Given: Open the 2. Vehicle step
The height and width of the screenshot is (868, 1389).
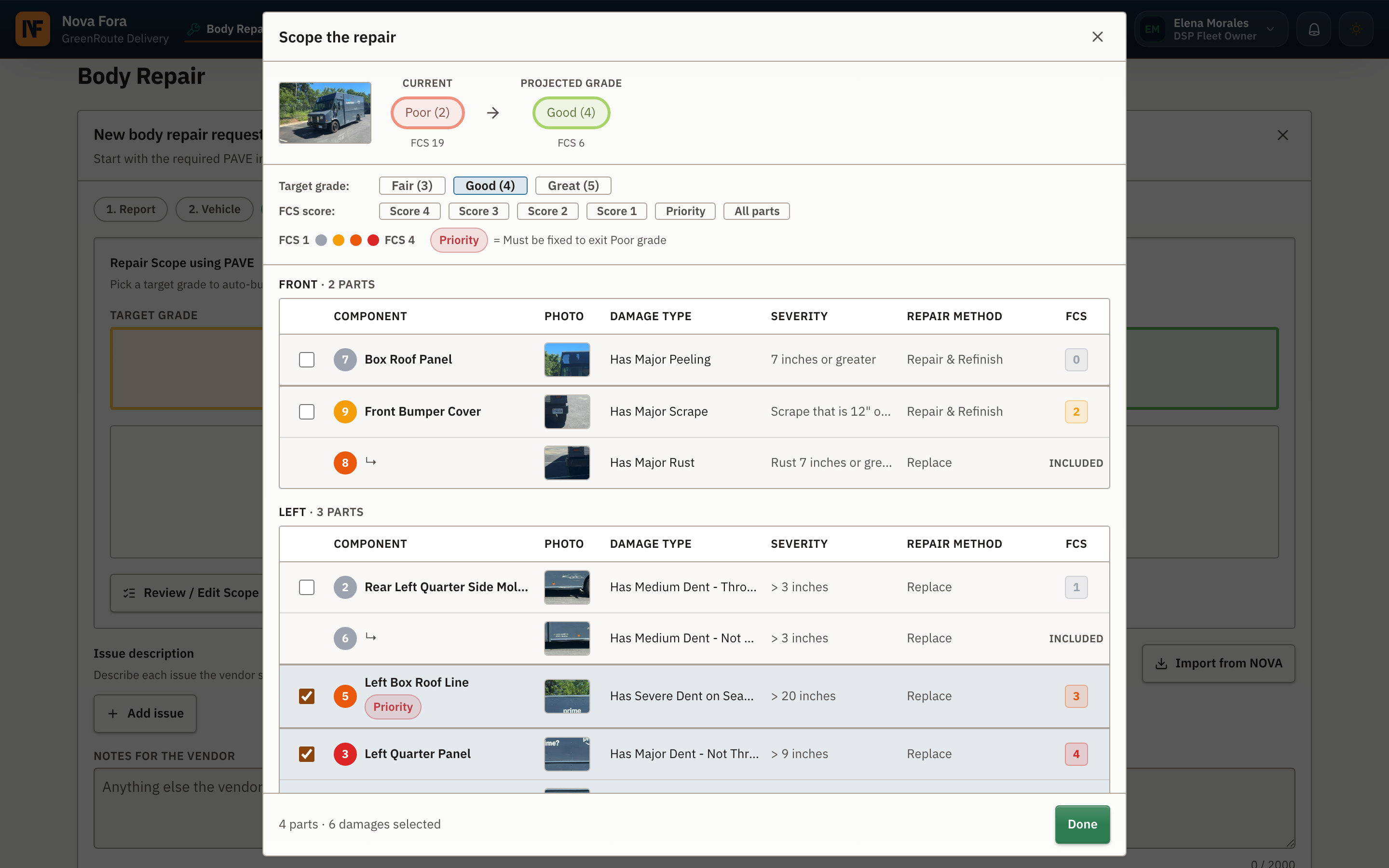Looking at the screenshot, I should click(214, 210).
